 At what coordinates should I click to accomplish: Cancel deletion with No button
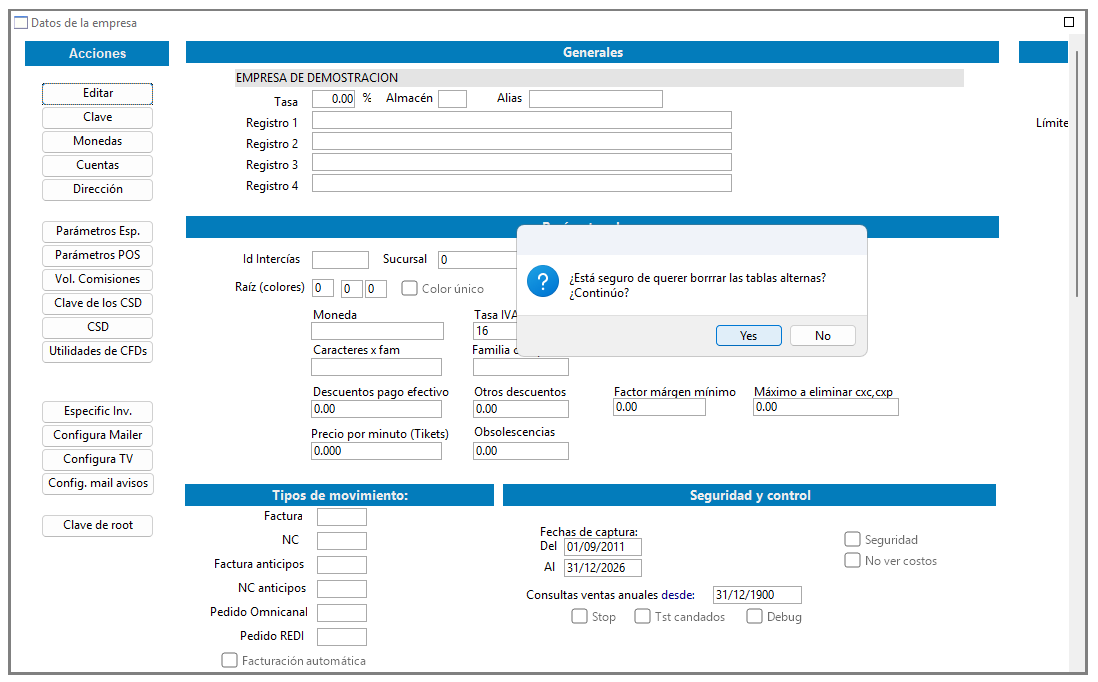coord(823,335)
